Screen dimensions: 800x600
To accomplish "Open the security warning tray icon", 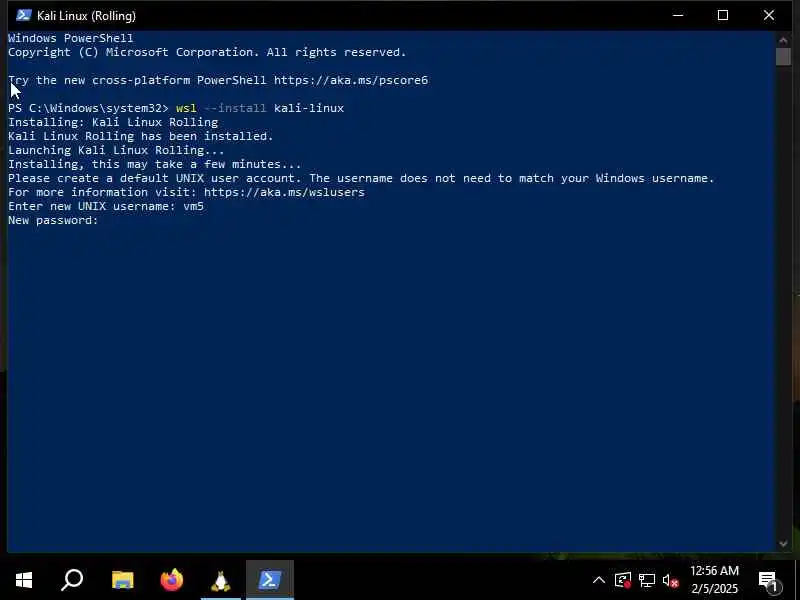I will point(623,580).
